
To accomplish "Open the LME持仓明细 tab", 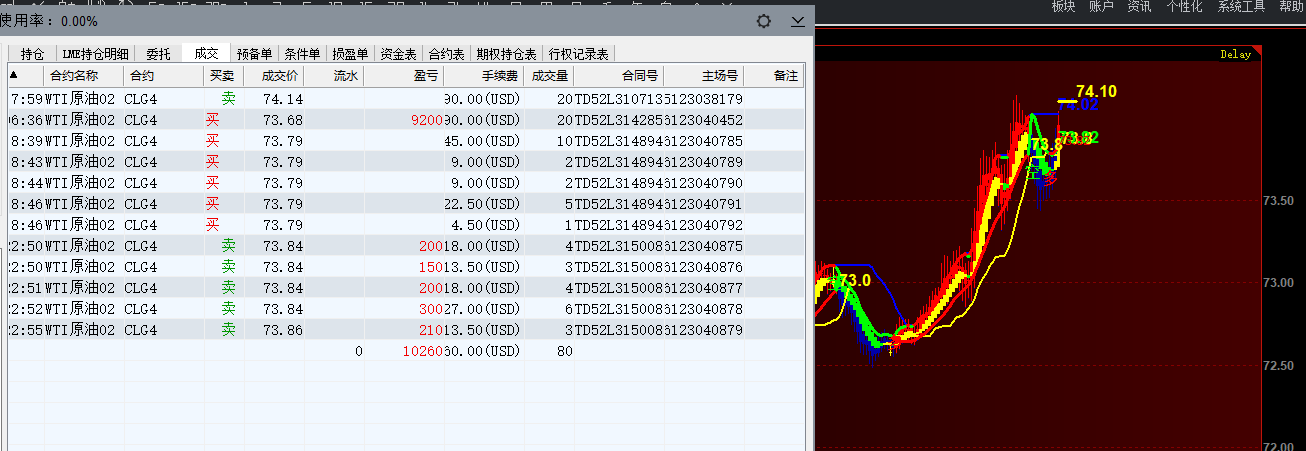I will 96,54.
